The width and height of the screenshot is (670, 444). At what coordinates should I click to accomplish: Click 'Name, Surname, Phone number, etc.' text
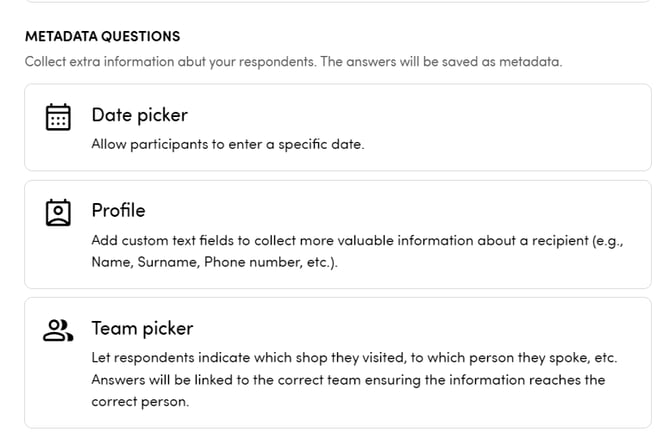point(214,262)
